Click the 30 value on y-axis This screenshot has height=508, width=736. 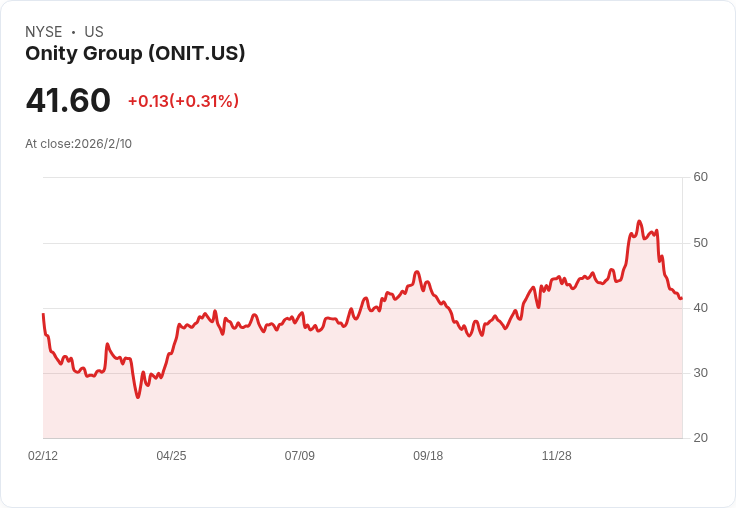click(x=700, y=373)
